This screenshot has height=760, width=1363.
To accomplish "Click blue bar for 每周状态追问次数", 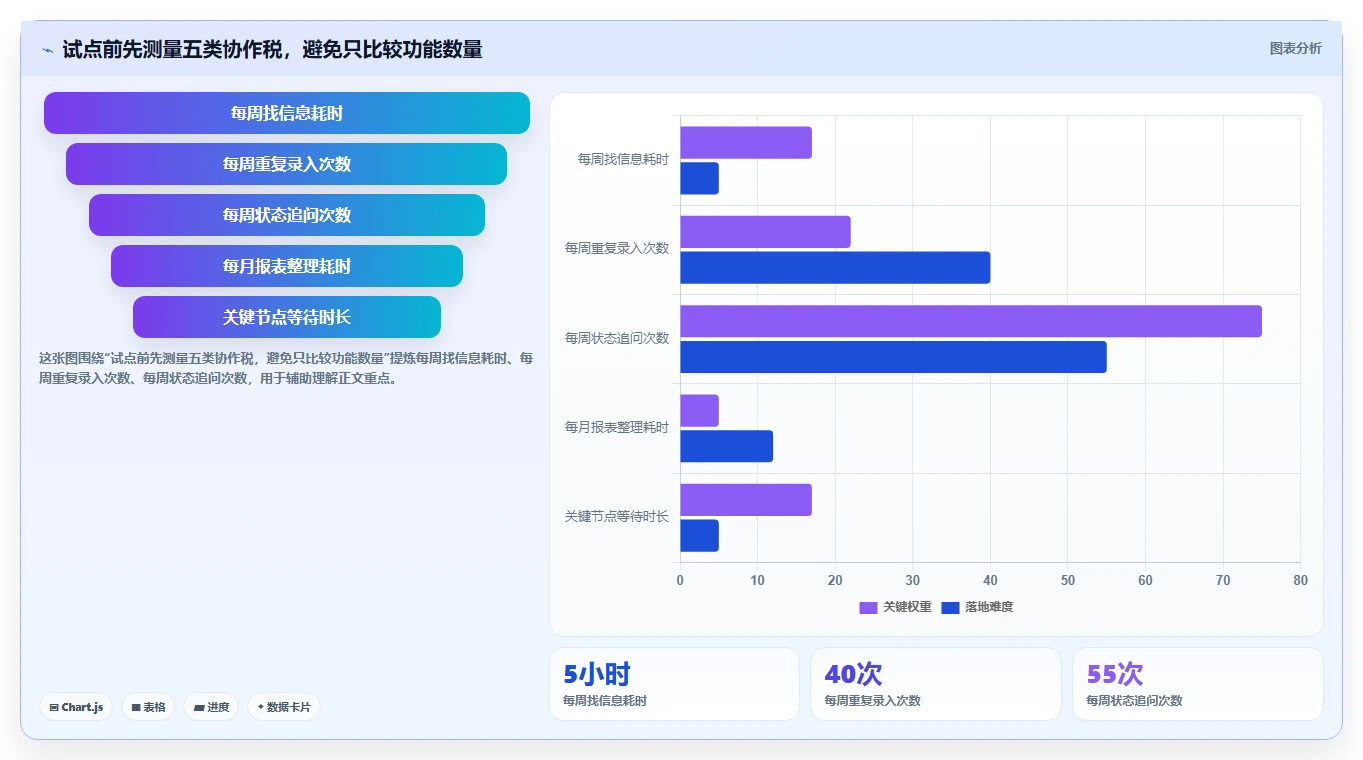I will (893, 357).
